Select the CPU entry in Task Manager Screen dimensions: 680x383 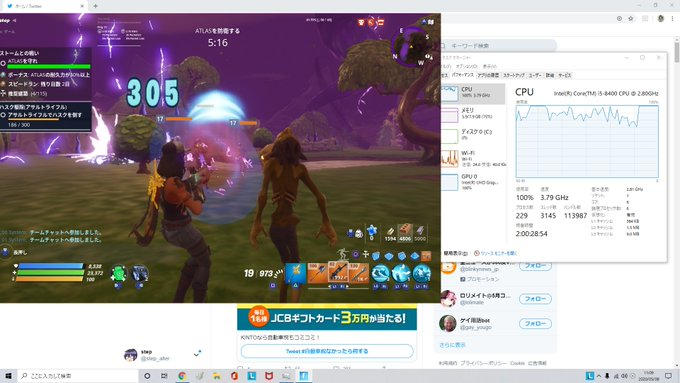pos(473,93)
